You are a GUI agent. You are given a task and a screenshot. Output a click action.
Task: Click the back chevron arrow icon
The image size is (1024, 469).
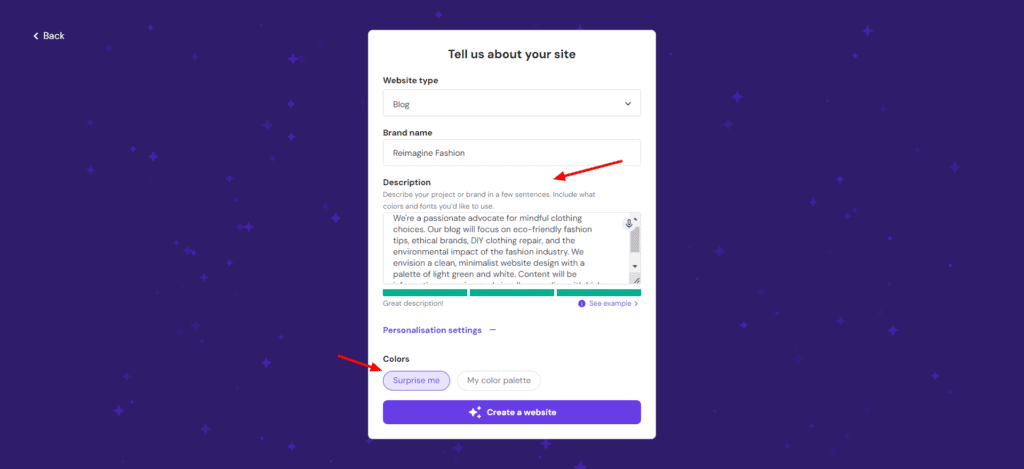[36, 36]
